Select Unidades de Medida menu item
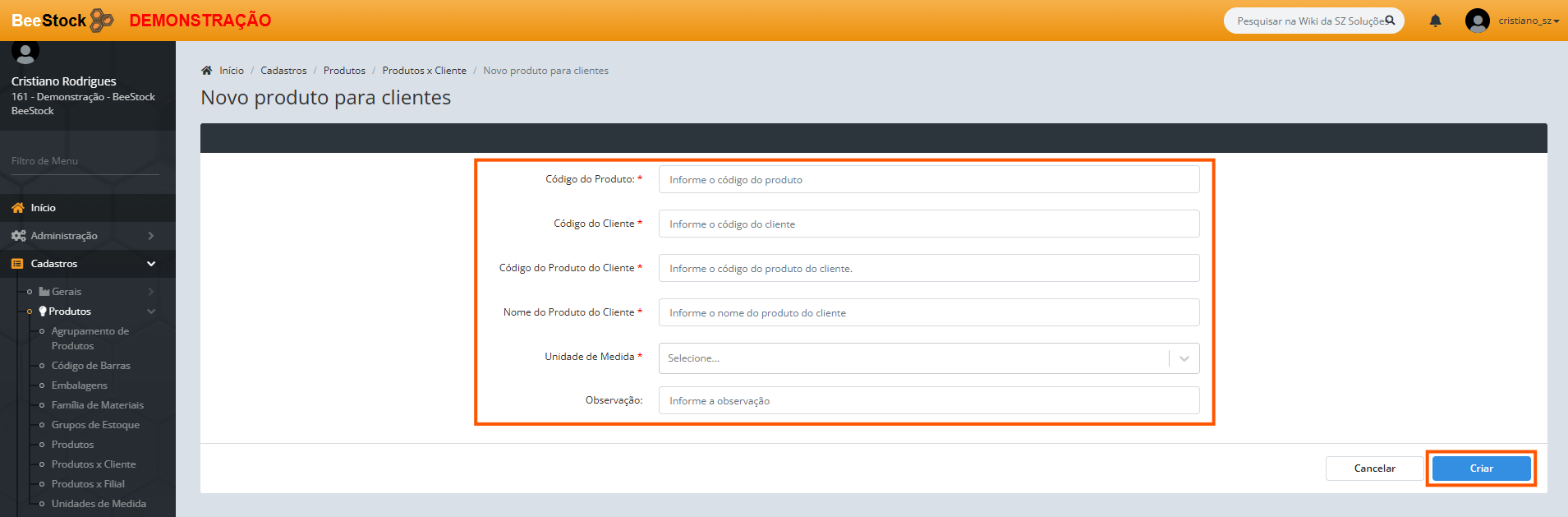 [99, 504]
